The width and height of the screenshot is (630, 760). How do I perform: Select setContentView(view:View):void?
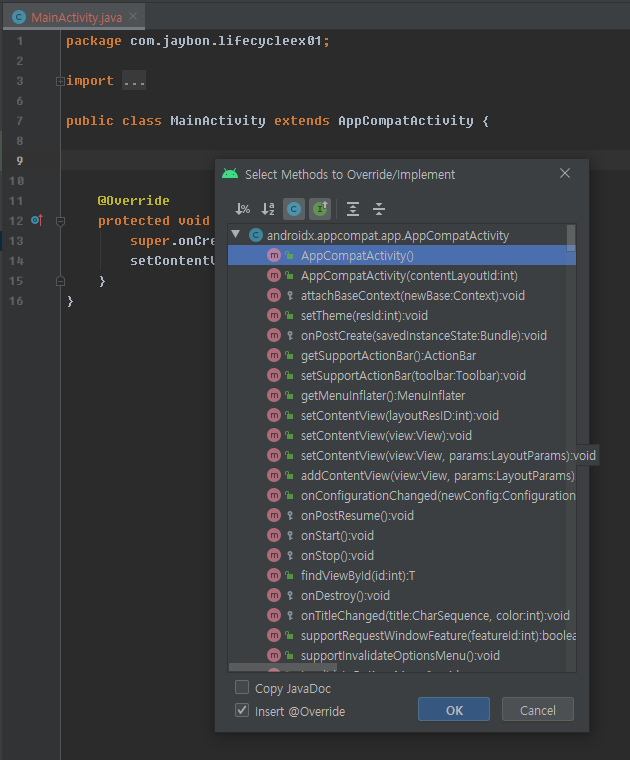[402, 435]
